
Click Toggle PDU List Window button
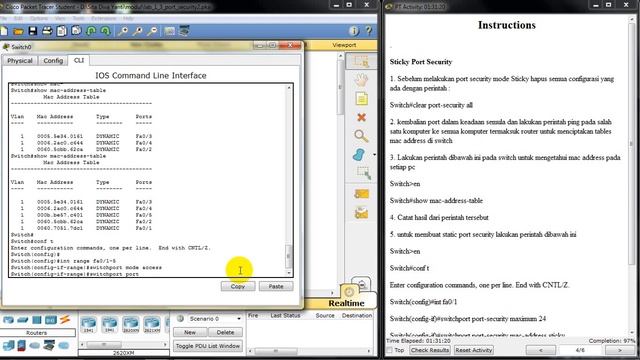(208, 346)
